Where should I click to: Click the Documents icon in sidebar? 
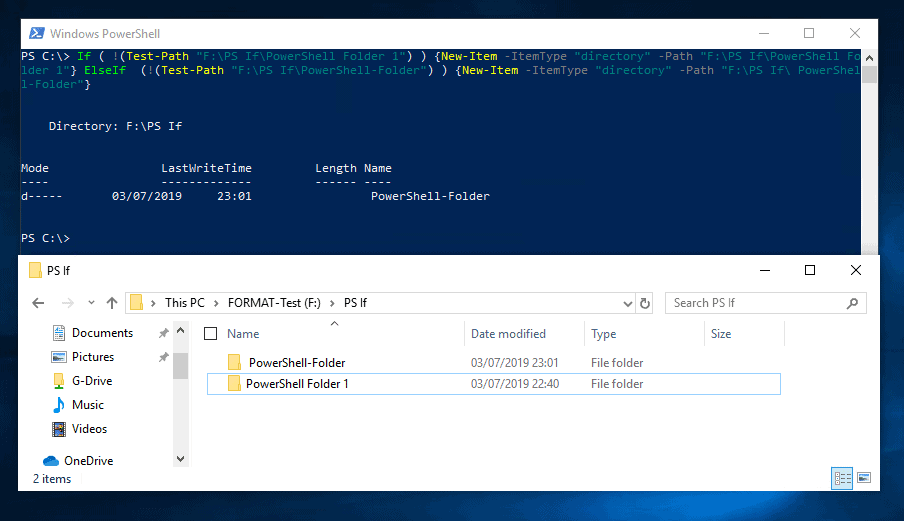click(59, 333)
